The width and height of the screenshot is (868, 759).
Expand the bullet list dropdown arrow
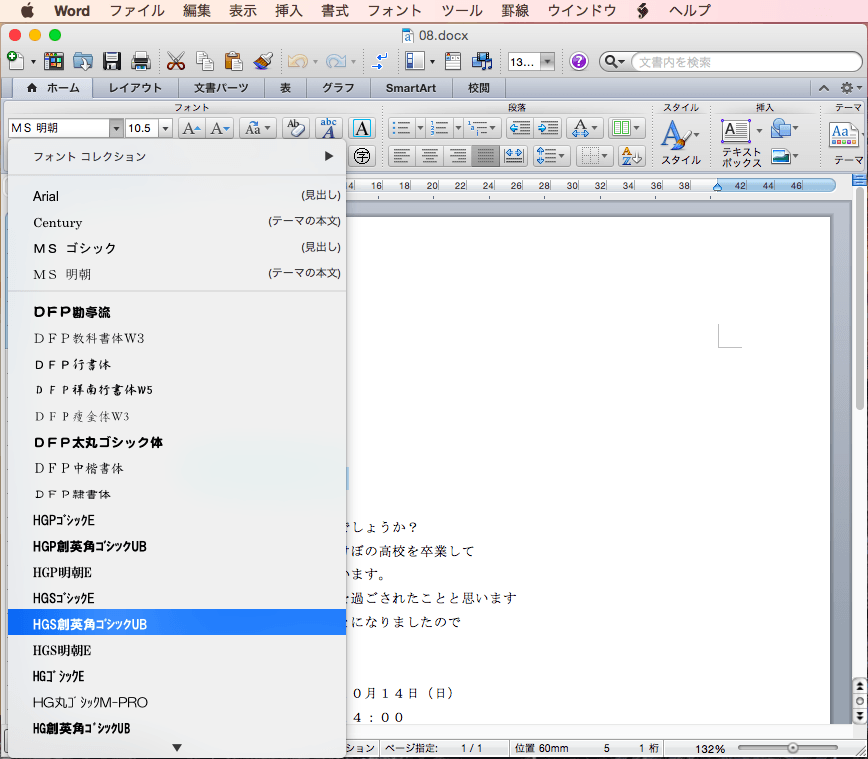[420, 128]
